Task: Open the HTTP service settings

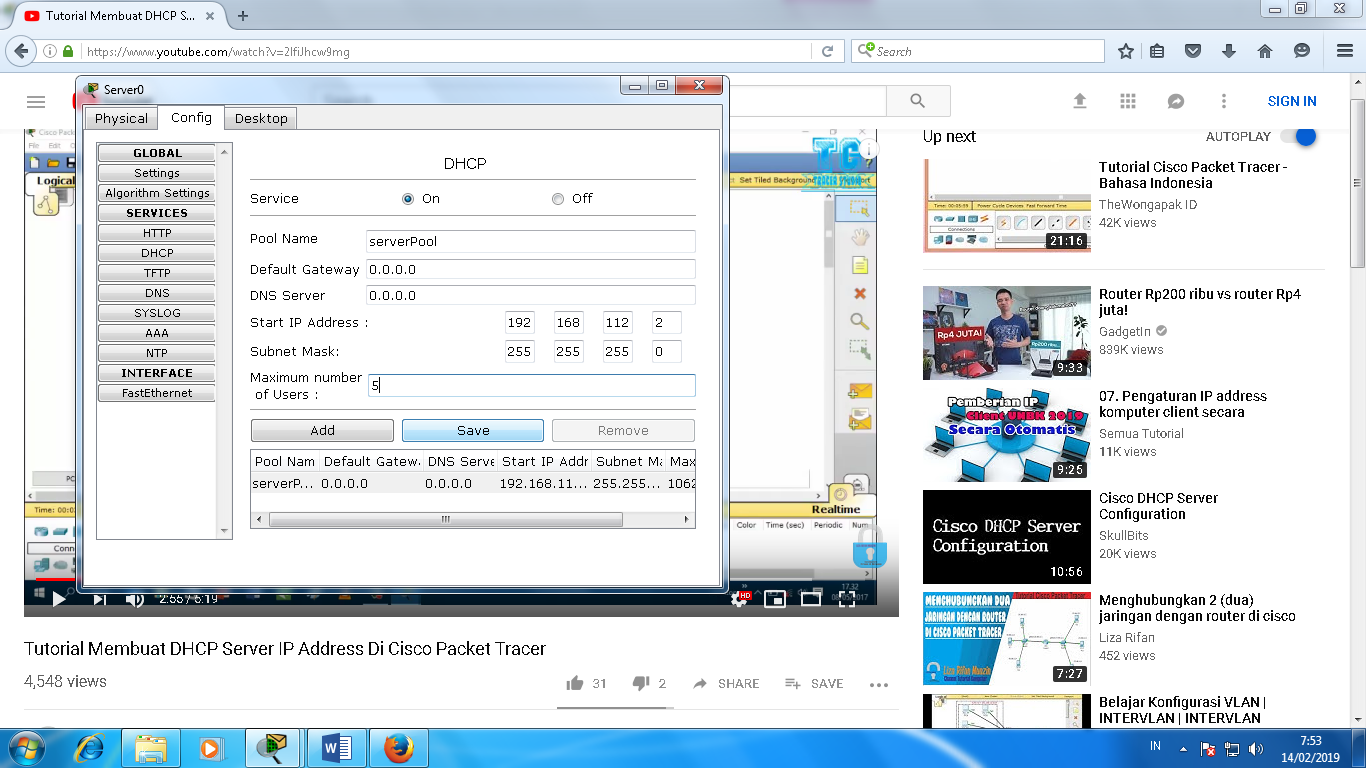Action: (155, 232)
